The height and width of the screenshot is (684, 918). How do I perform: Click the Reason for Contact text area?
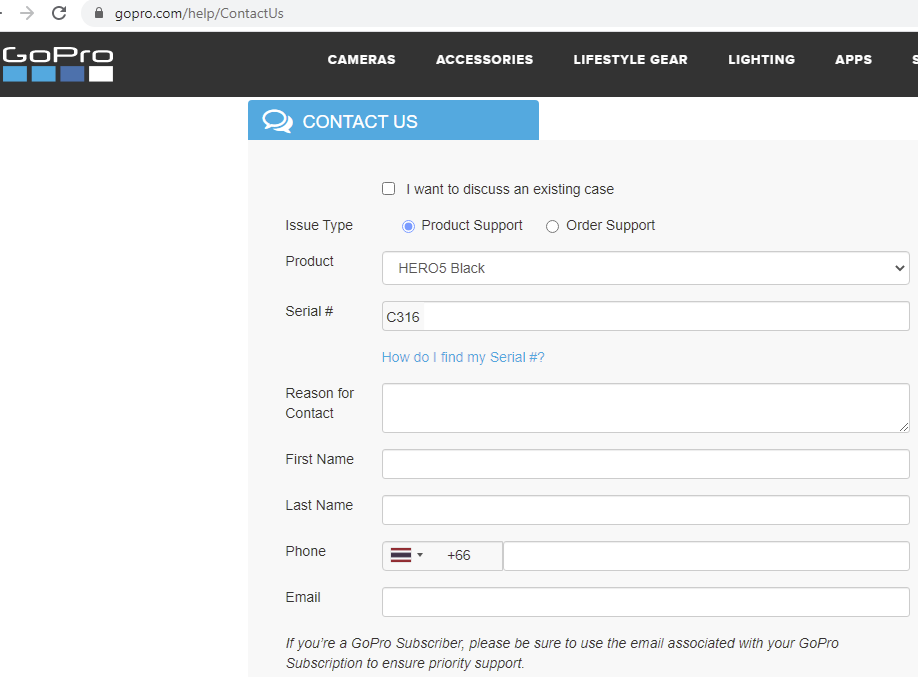[645, 407]
